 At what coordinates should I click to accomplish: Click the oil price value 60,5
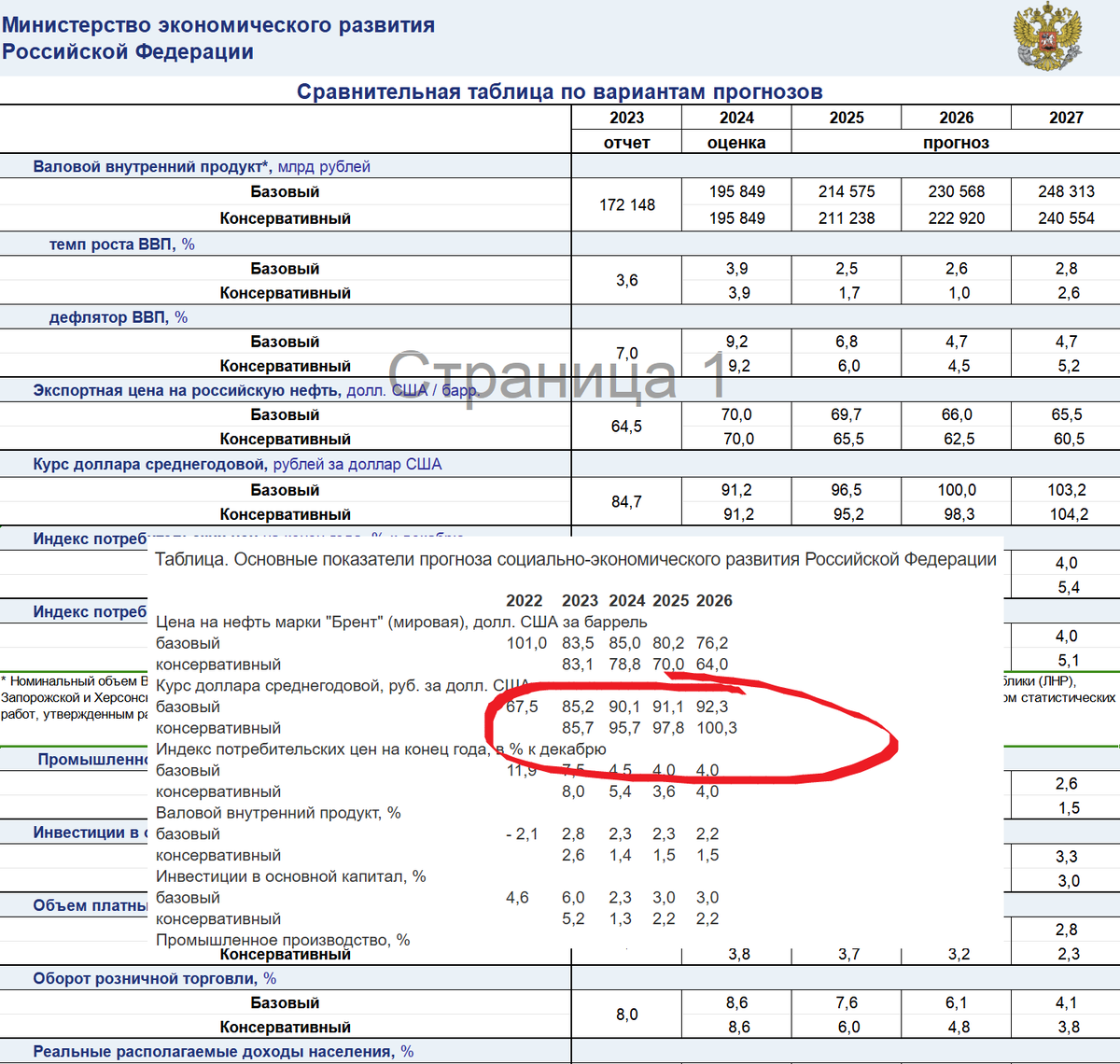pos(1069,439)
